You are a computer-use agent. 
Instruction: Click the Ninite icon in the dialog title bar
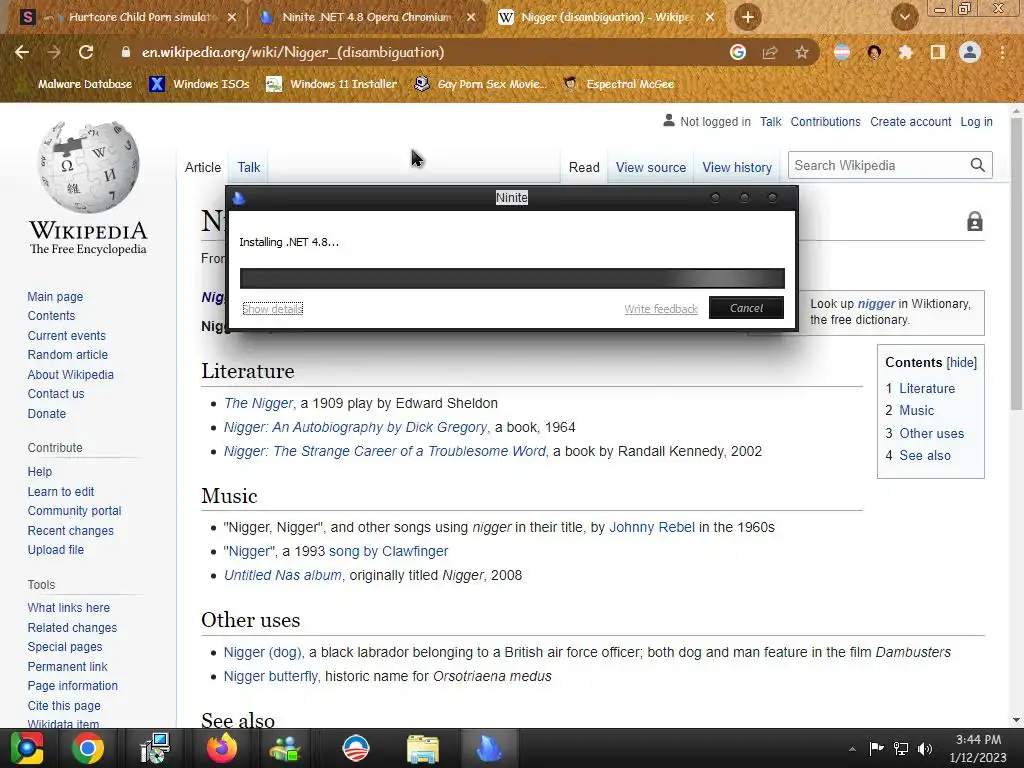pos(238,198)
